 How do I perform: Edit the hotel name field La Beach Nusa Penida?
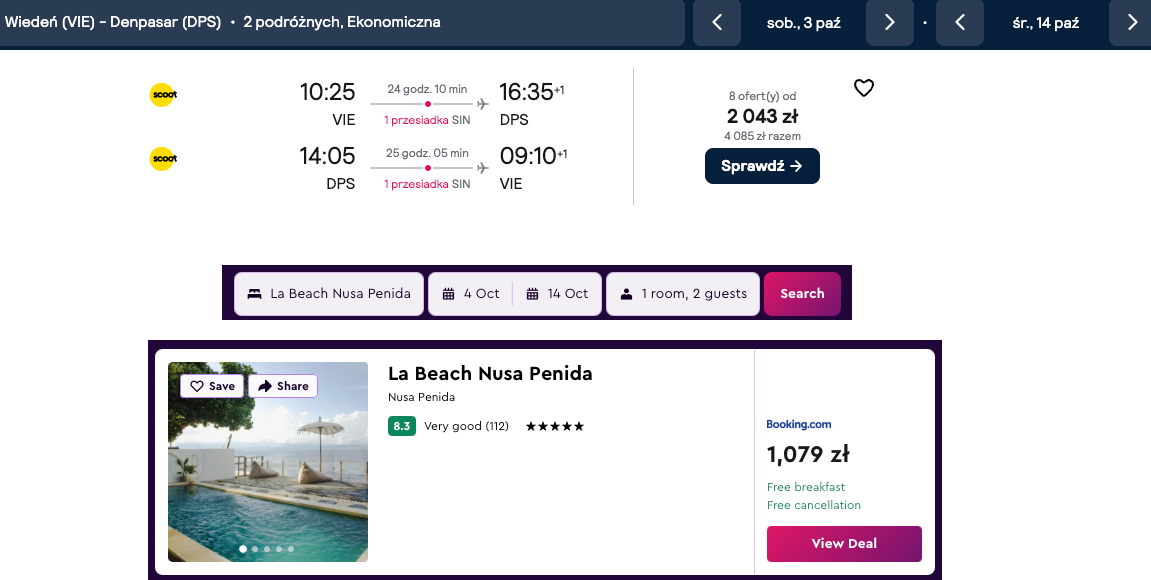tap(329, 294)
